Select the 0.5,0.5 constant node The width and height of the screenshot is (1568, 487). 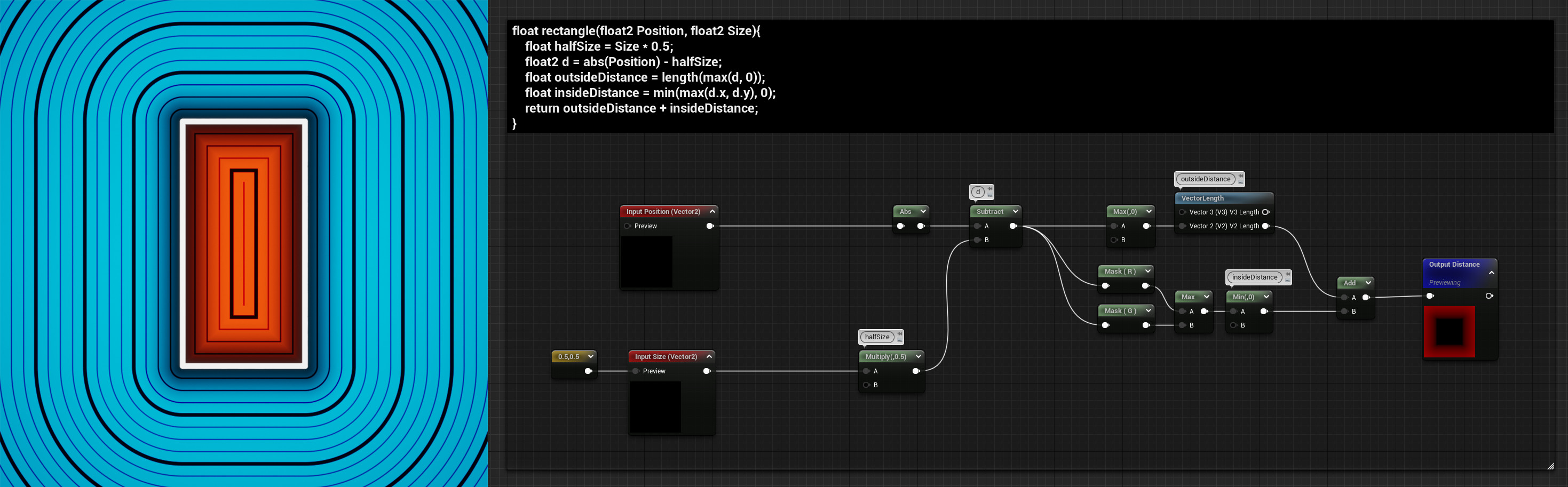pos(569,356)
